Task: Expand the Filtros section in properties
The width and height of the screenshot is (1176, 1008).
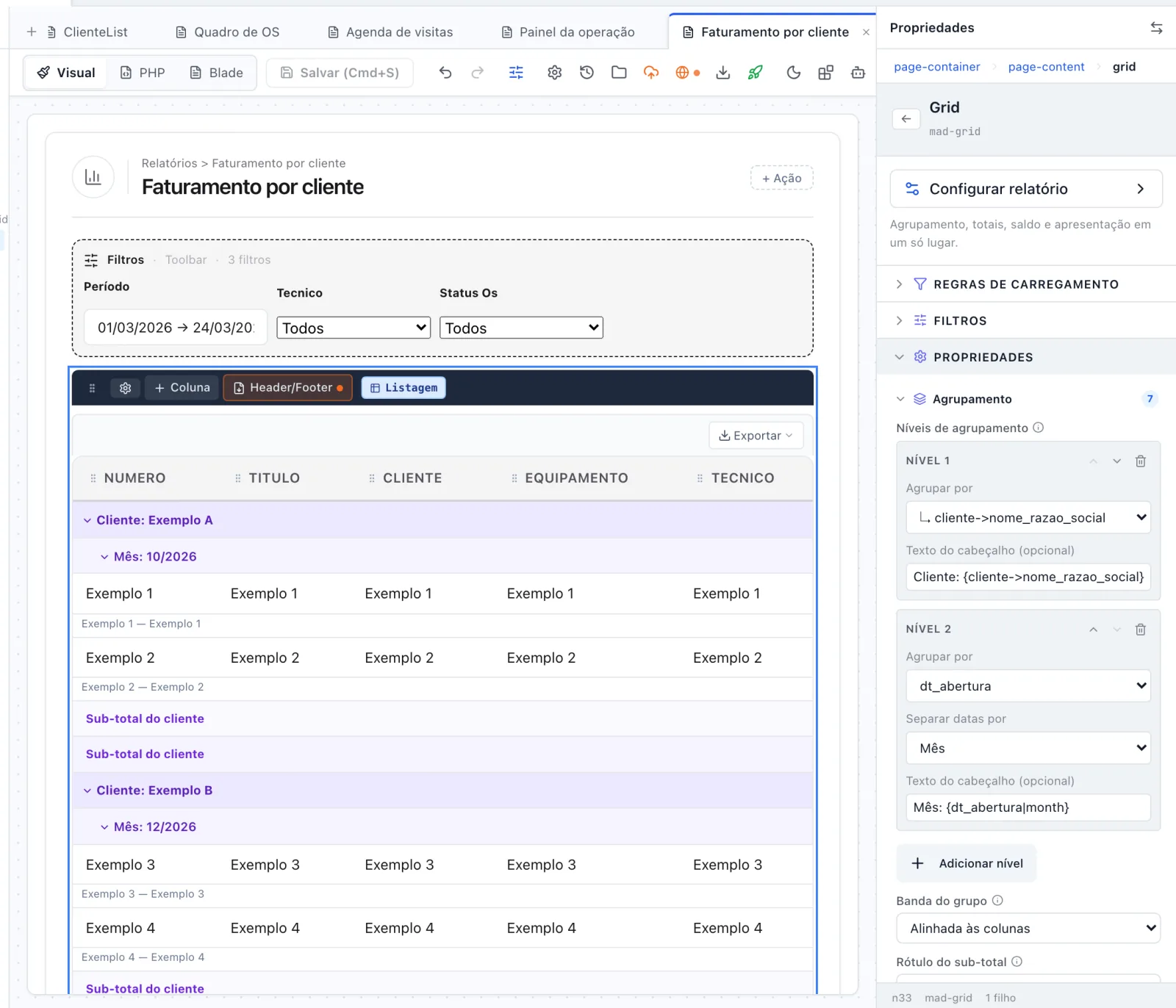Action: tap(1026, 320)
